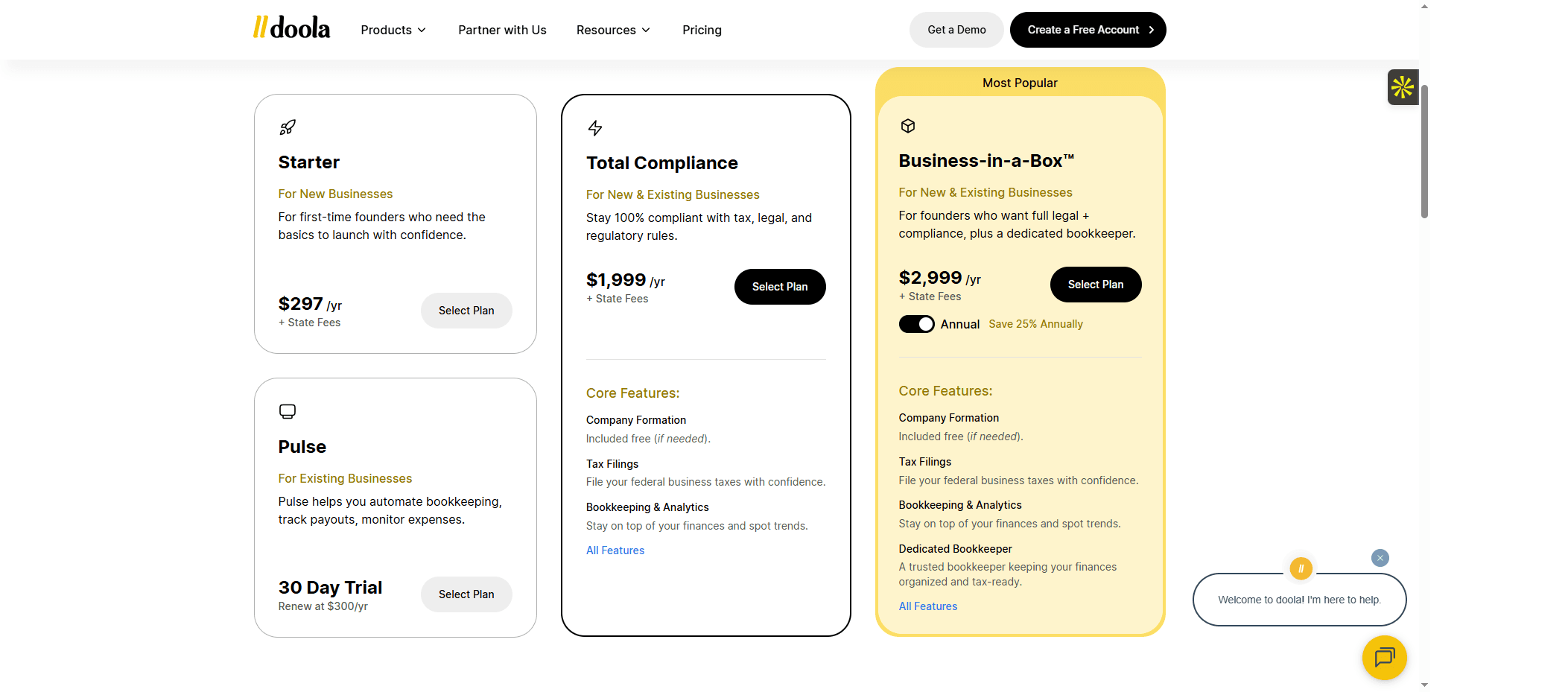Click the doola avatar on the chat popup
Viewport: 1568px width, 692px height.
pyautogui.click(x=1301, y=568)
